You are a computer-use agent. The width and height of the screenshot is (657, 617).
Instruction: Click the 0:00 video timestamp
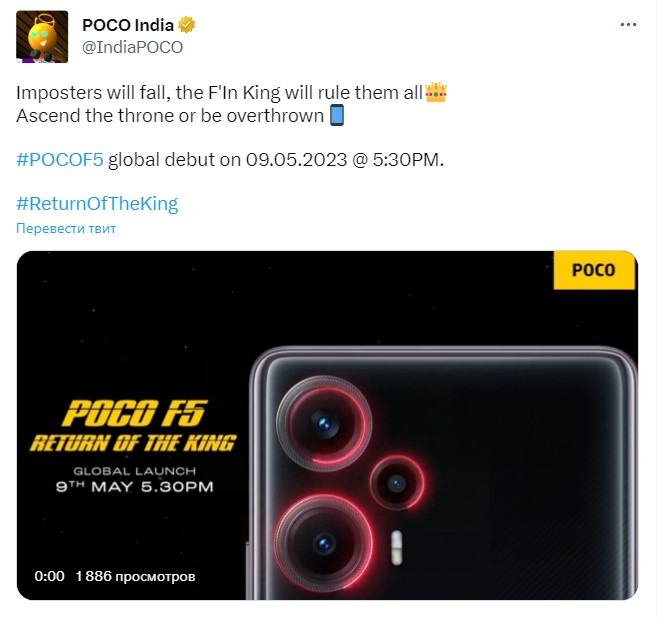coord(49,576)
